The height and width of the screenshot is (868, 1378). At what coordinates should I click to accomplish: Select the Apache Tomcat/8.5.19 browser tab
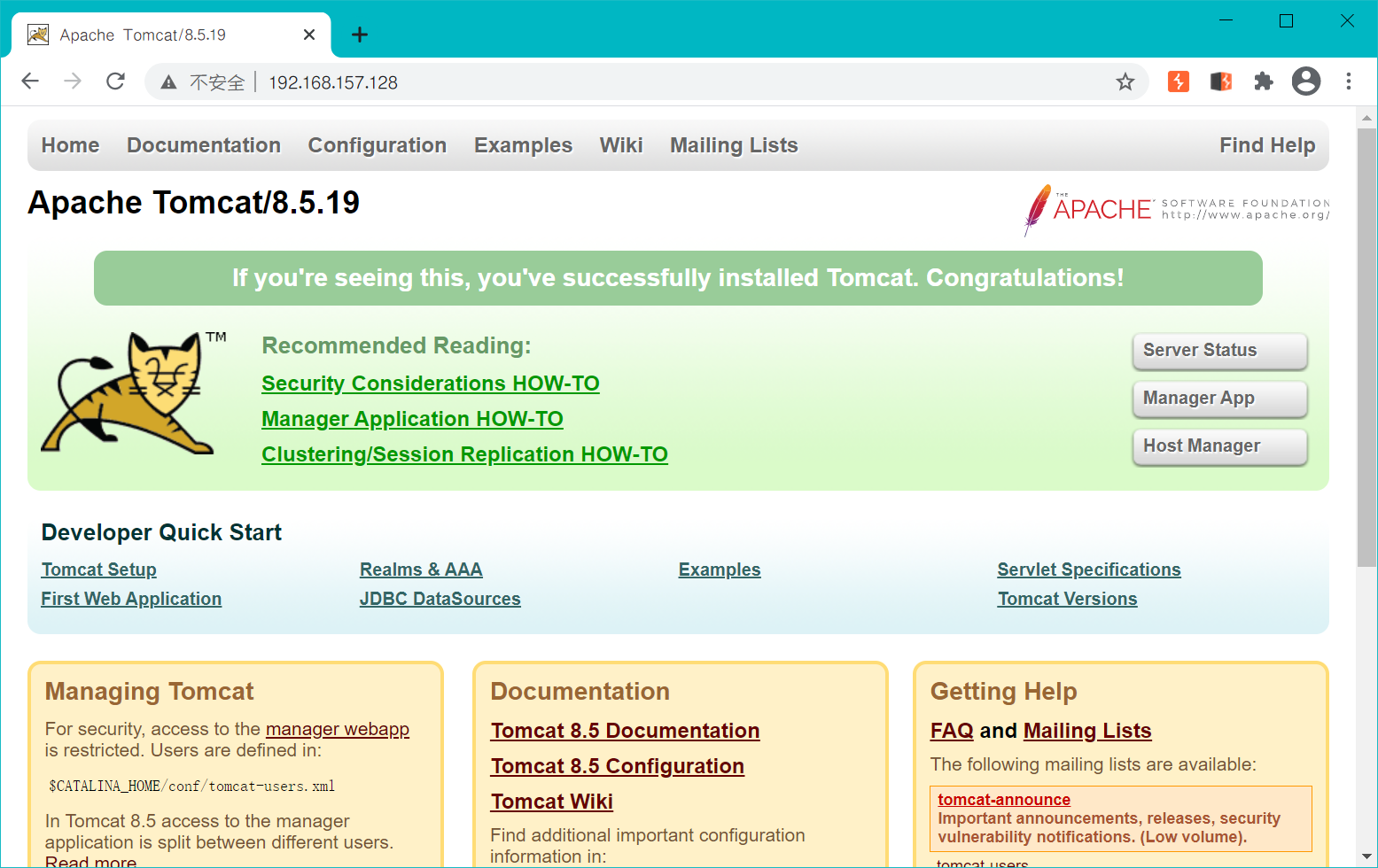tap(173, 35)
